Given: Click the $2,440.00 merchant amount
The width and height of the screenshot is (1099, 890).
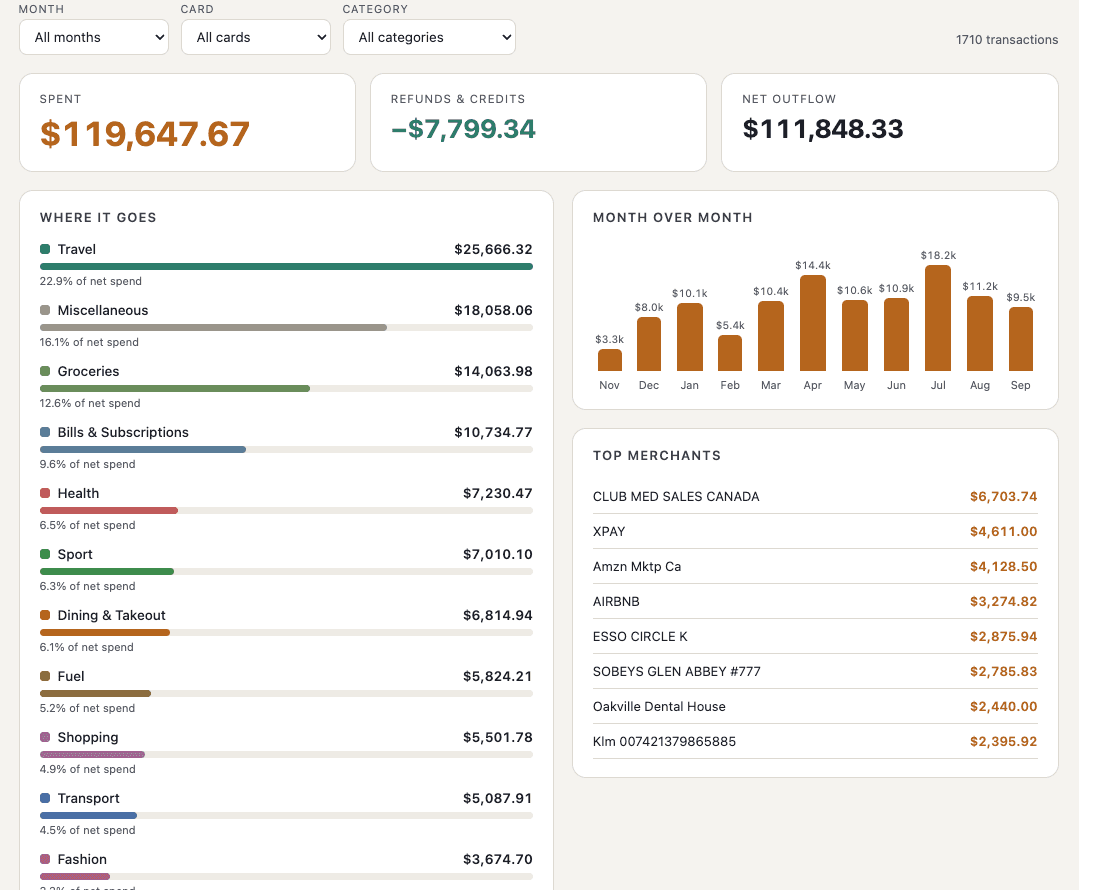Looking at the screenshot, I should click(x=1004, y=707).
